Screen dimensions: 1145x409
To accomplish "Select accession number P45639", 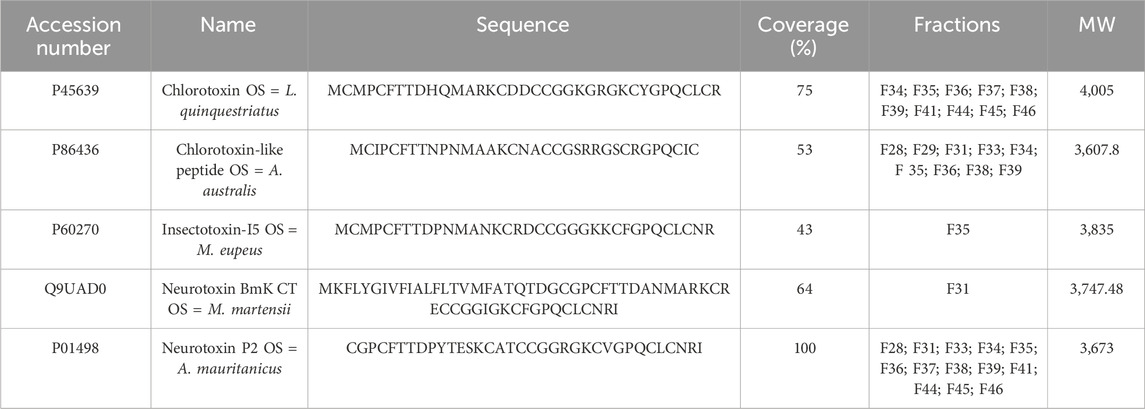I will [x=75, y=91].
